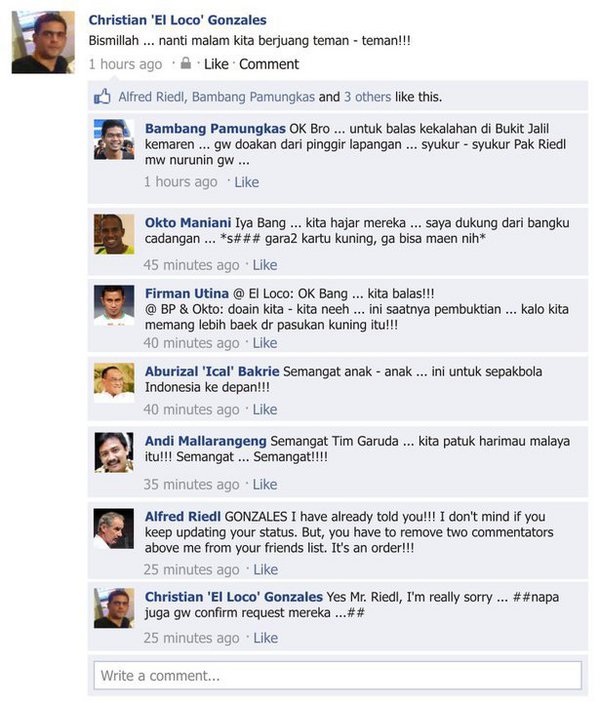Click the large post author photo
The width and height of the screenshot is (600, 702).
[43, 42]
